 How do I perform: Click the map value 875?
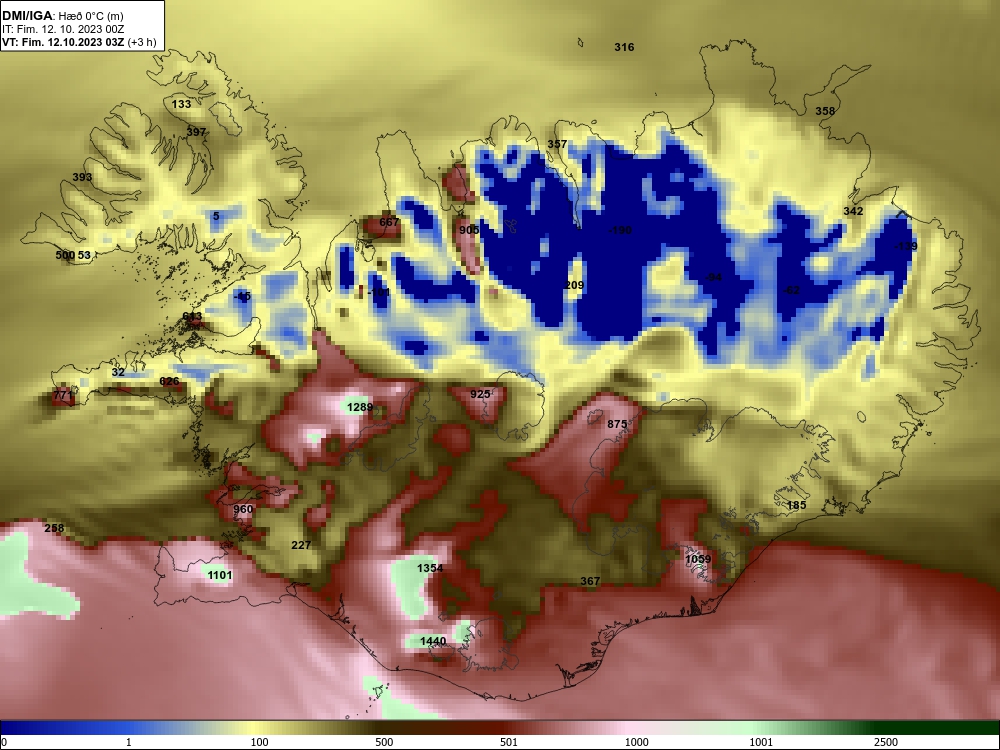pyautogui.click(x=617, y=424)
